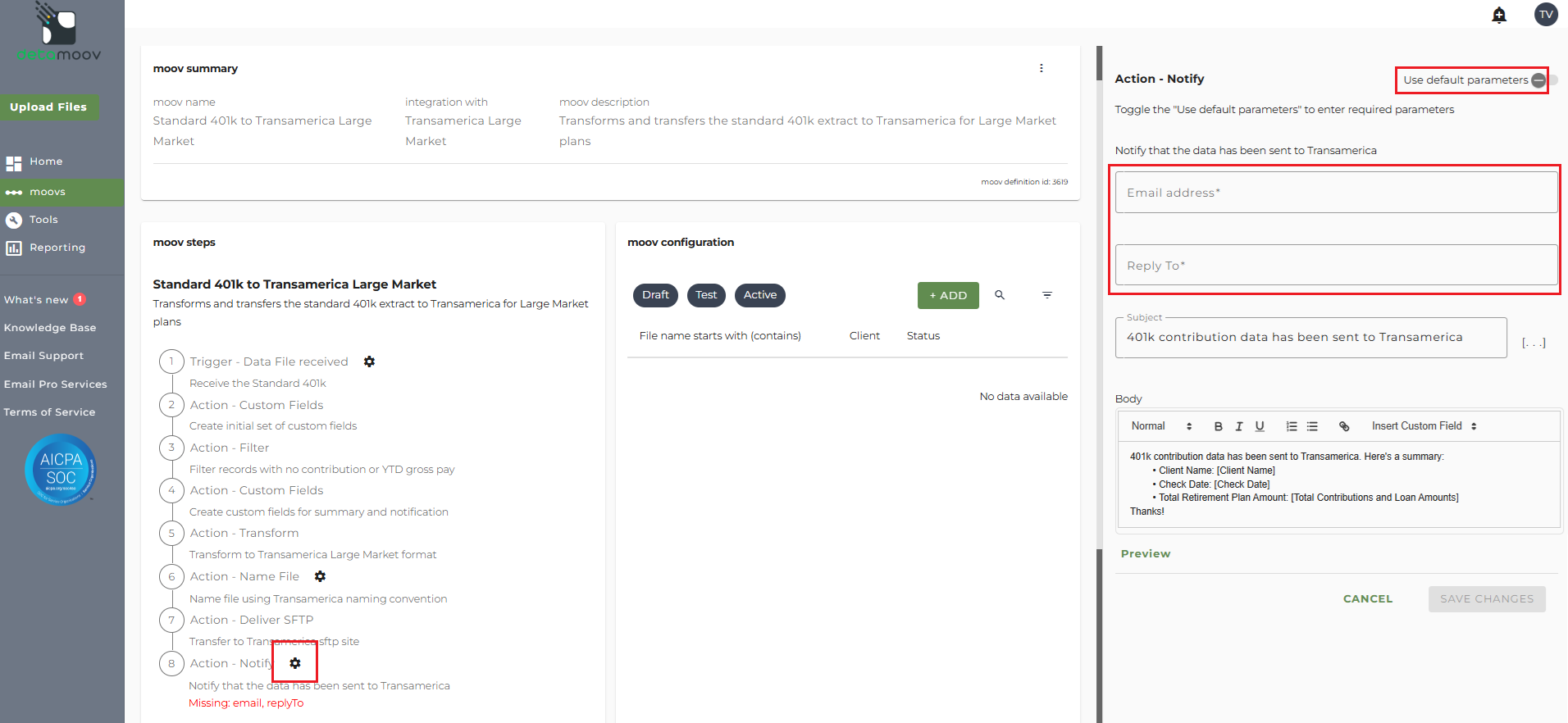
Task: Insert custom field into Subject
Action: (x=1534, y=343)
